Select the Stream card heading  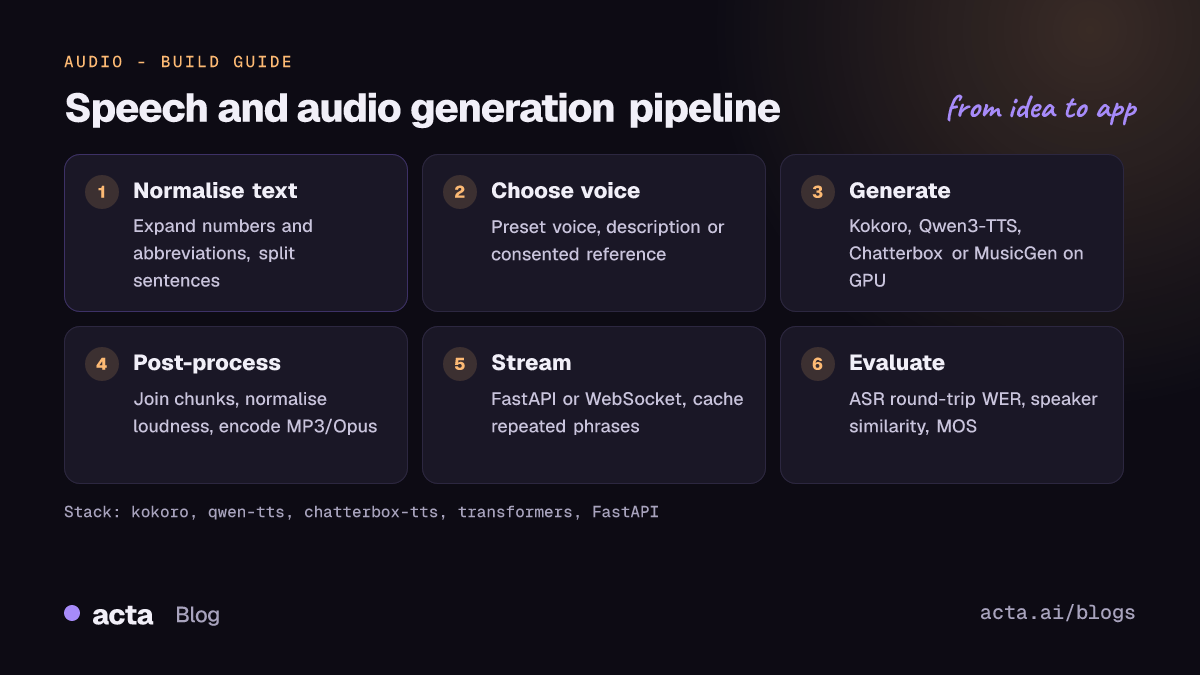[531, 362]
